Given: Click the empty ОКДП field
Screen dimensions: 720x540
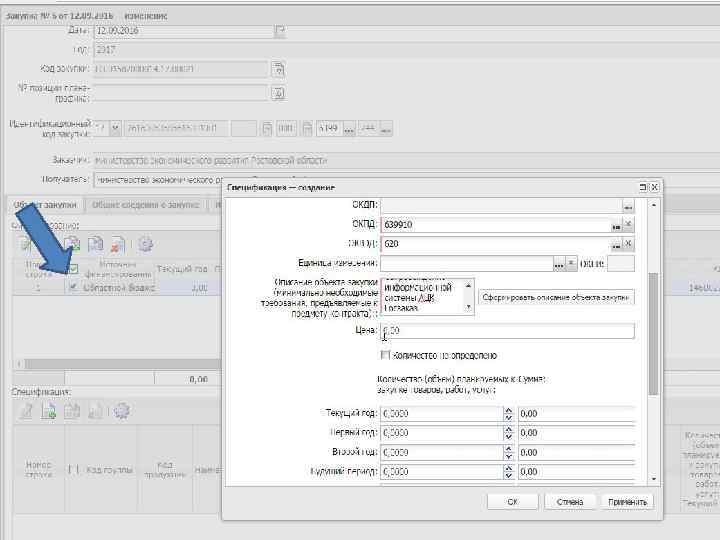Looking at the screenshot, I should tap(501, 206).
